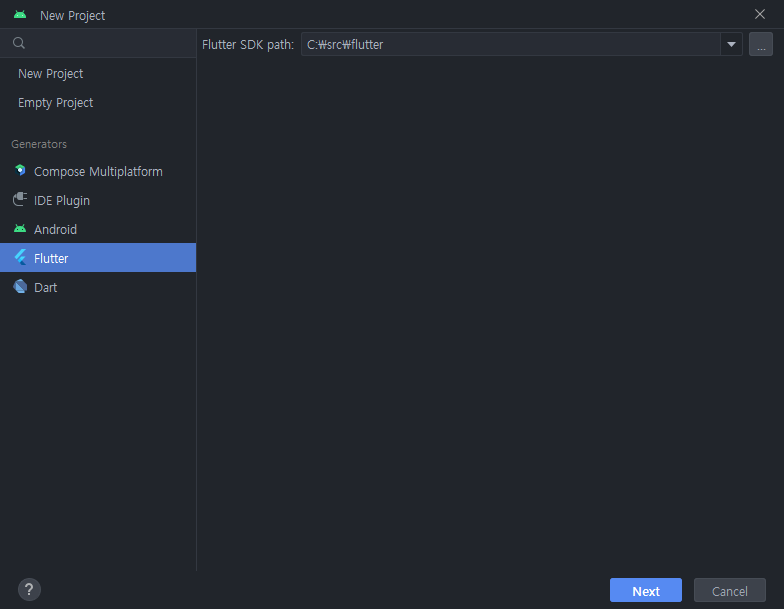
Task: Click the IDE Plugin plug icon
Action: [20, 200]
